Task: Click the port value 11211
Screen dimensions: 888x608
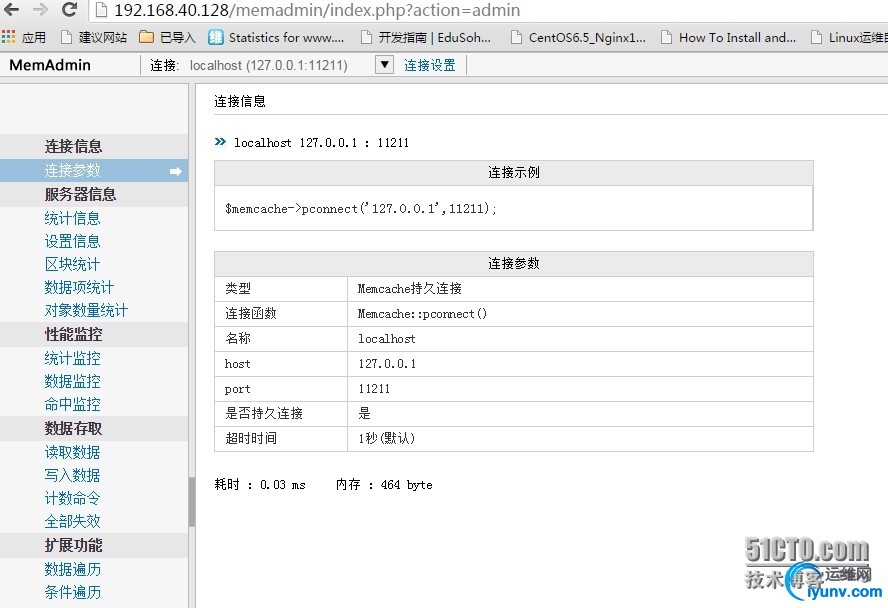Action: point(374,388)
